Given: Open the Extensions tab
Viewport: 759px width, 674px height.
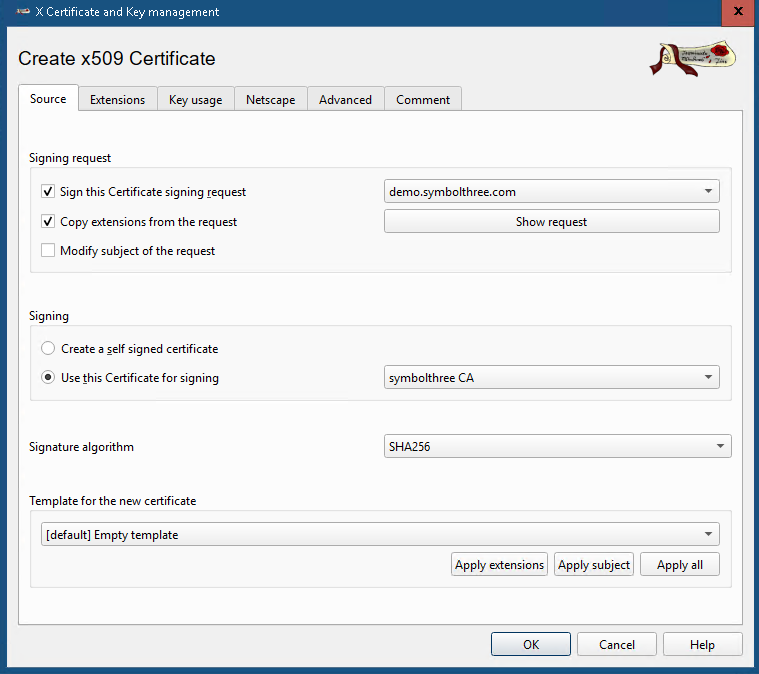Looking at the screenshot, I should click(118, 100).
